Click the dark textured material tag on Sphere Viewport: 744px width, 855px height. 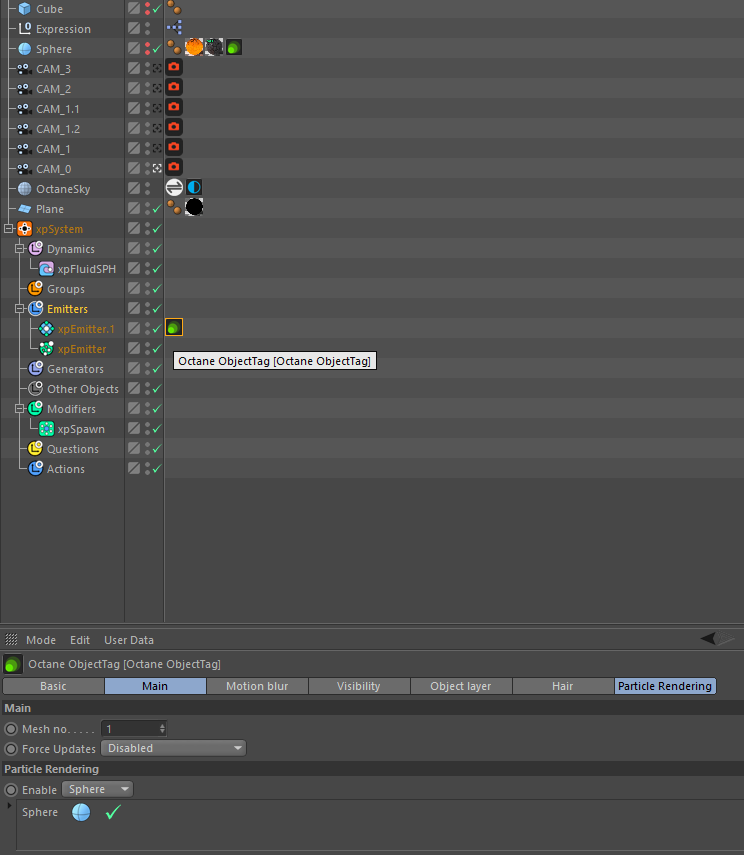point(214,47)
